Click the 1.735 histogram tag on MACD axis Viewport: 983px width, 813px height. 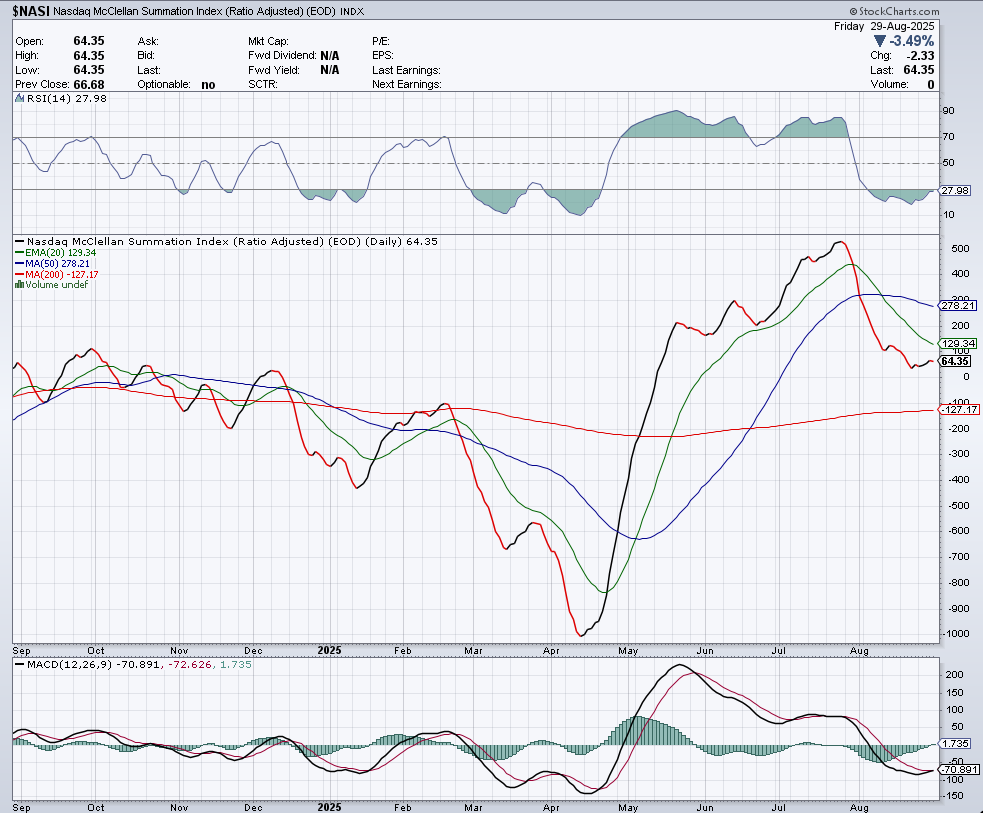point(955,743)
